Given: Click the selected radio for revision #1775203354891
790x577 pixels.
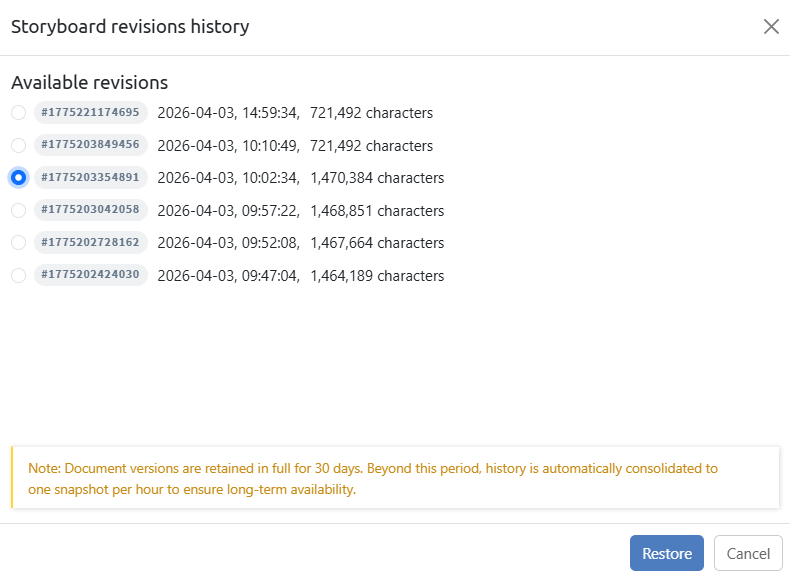Looking at the screenshot, I should tap(18, 178).
